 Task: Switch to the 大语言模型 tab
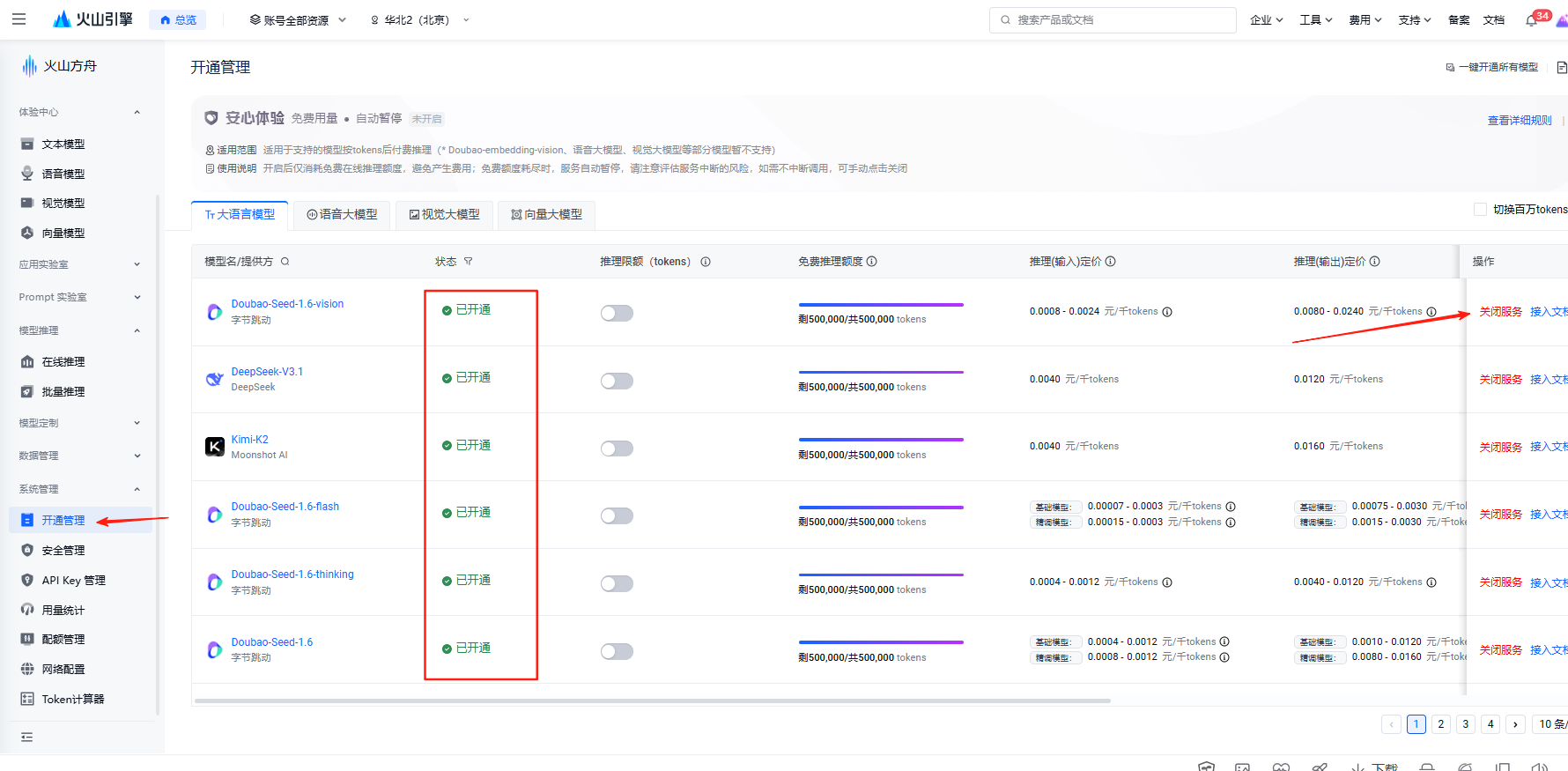coord(240,214)
